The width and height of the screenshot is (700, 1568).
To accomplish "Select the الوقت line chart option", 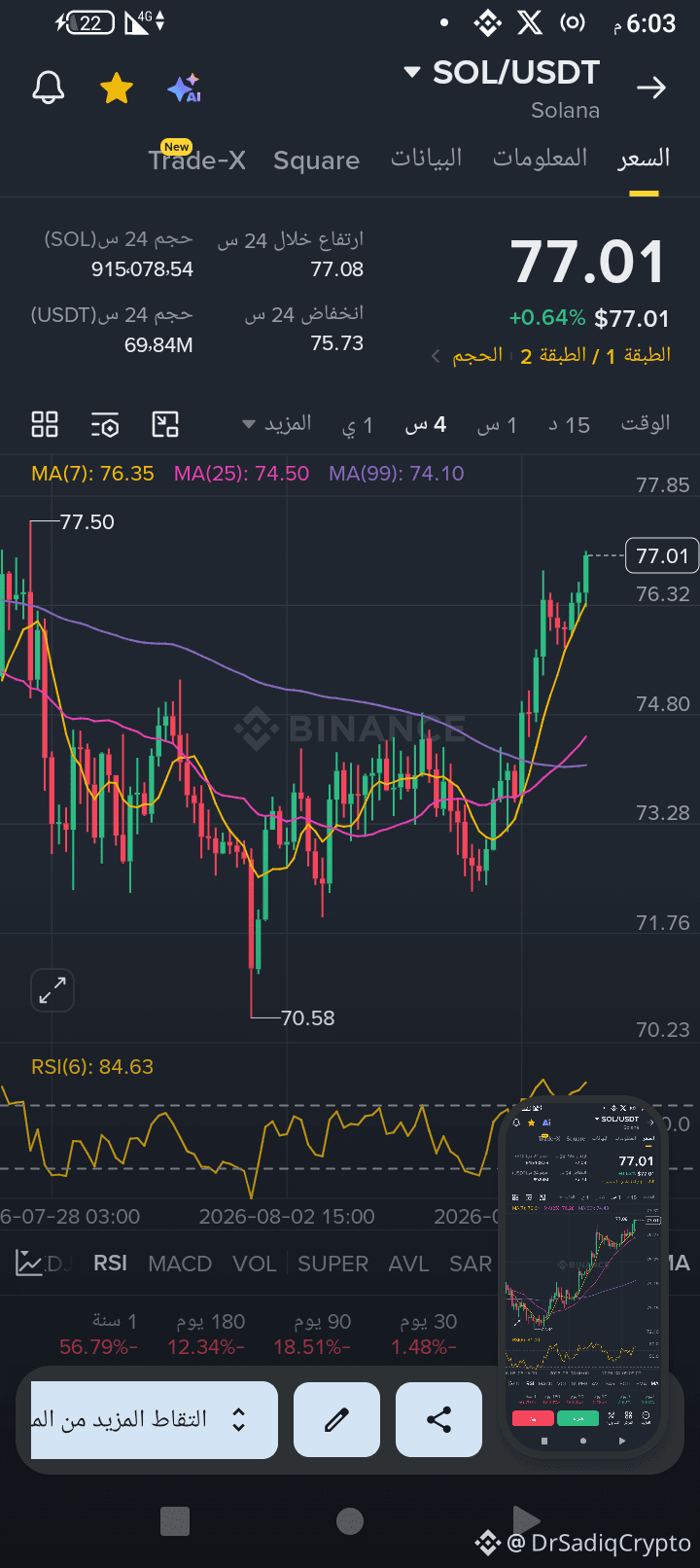I will pyautogui.click(x=646, y=424).
